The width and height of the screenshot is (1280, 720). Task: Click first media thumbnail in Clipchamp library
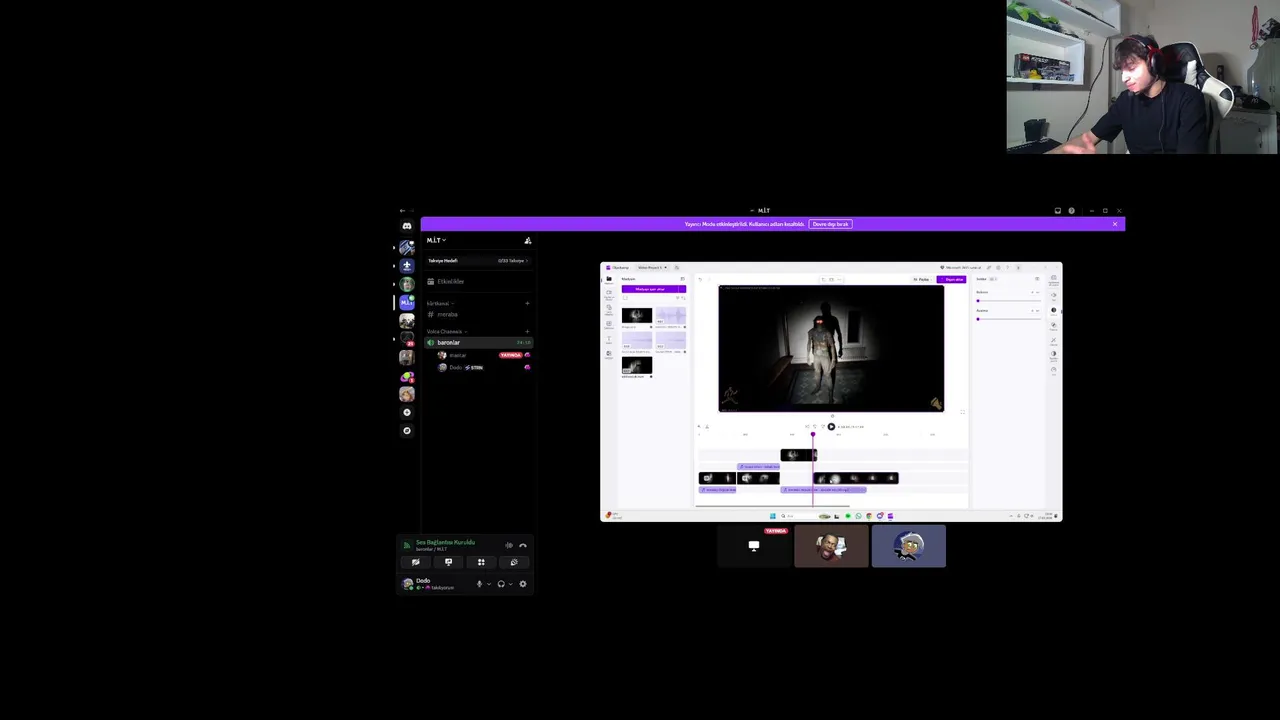point(637,315)
